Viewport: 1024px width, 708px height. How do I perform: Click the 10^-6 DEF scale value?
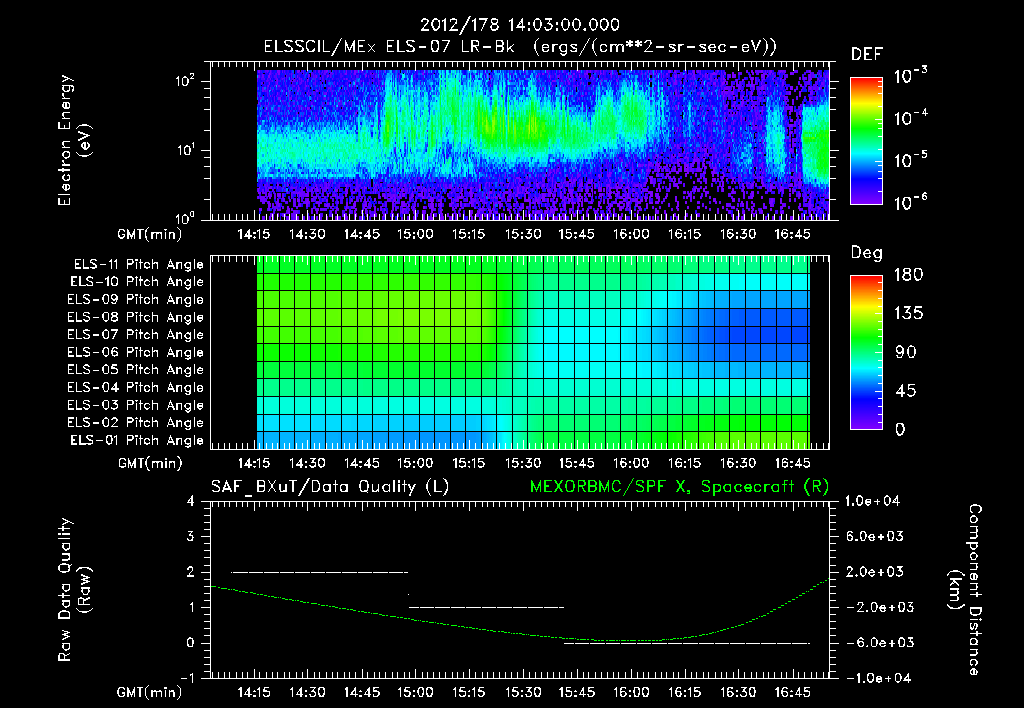pos(910,202)
